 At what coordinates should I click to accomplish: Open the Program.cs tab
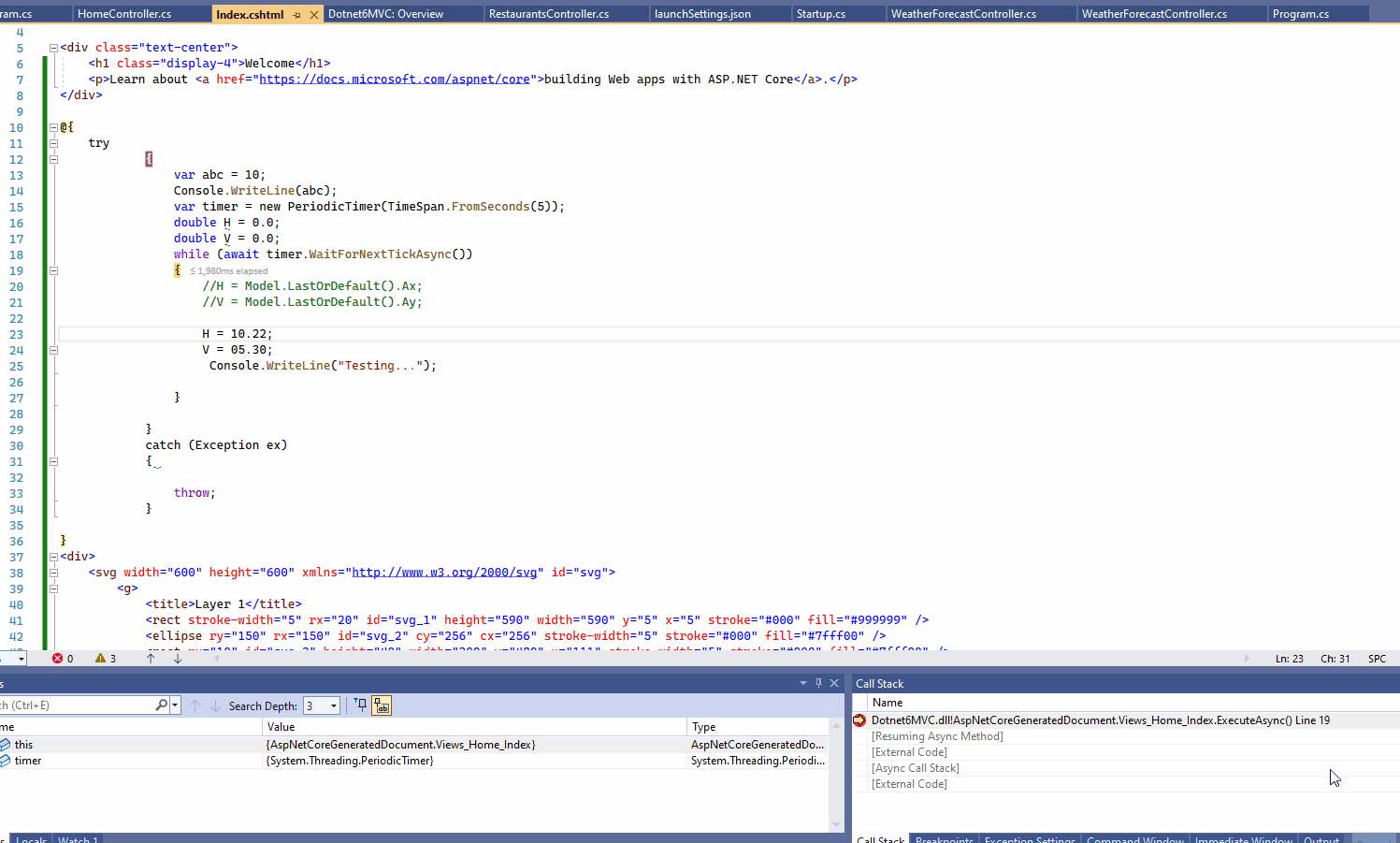tap(1300, 14)
